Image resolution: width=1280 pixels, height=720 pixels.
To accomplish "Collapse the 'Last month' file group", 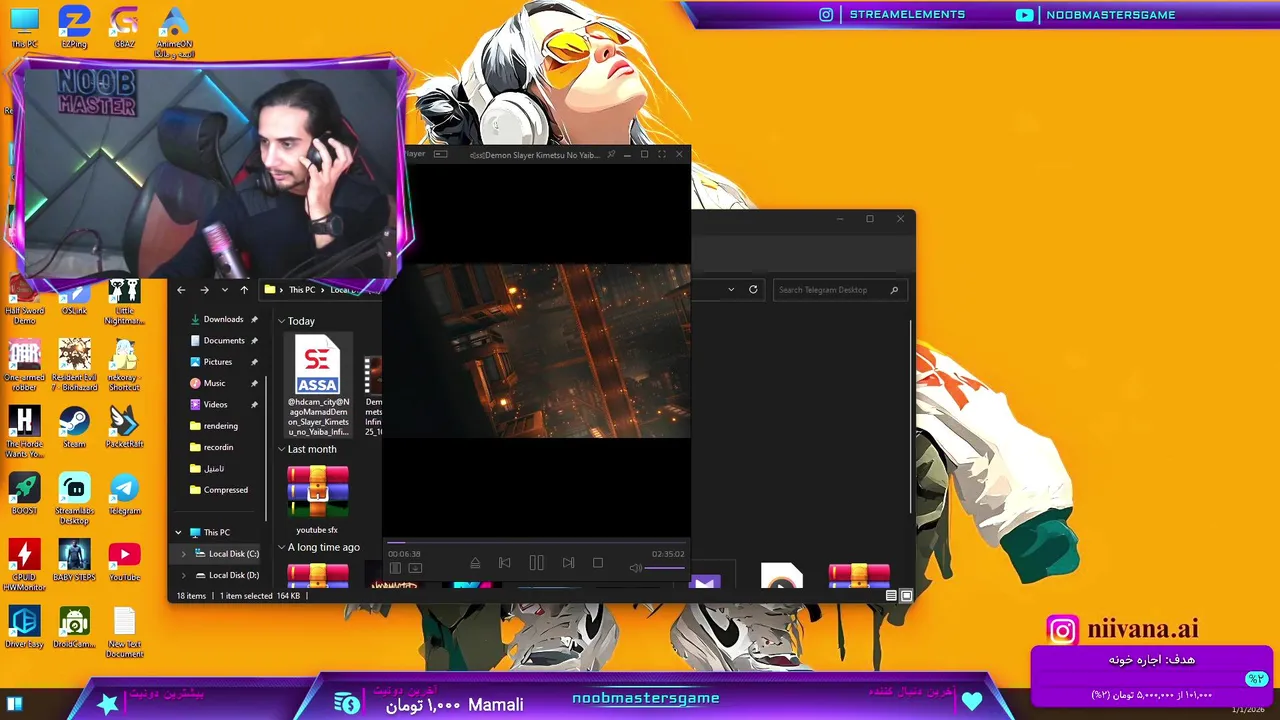I will 282,449.
